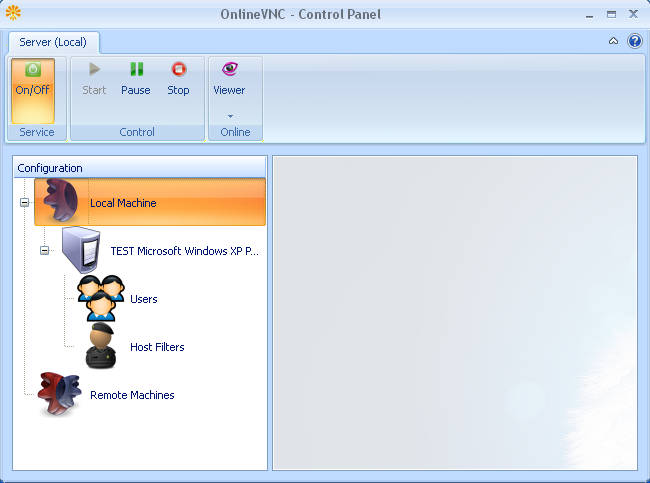This screenshot has height=483, width=650.
Task: Select the Local Machine label
Action: point(123,203)
